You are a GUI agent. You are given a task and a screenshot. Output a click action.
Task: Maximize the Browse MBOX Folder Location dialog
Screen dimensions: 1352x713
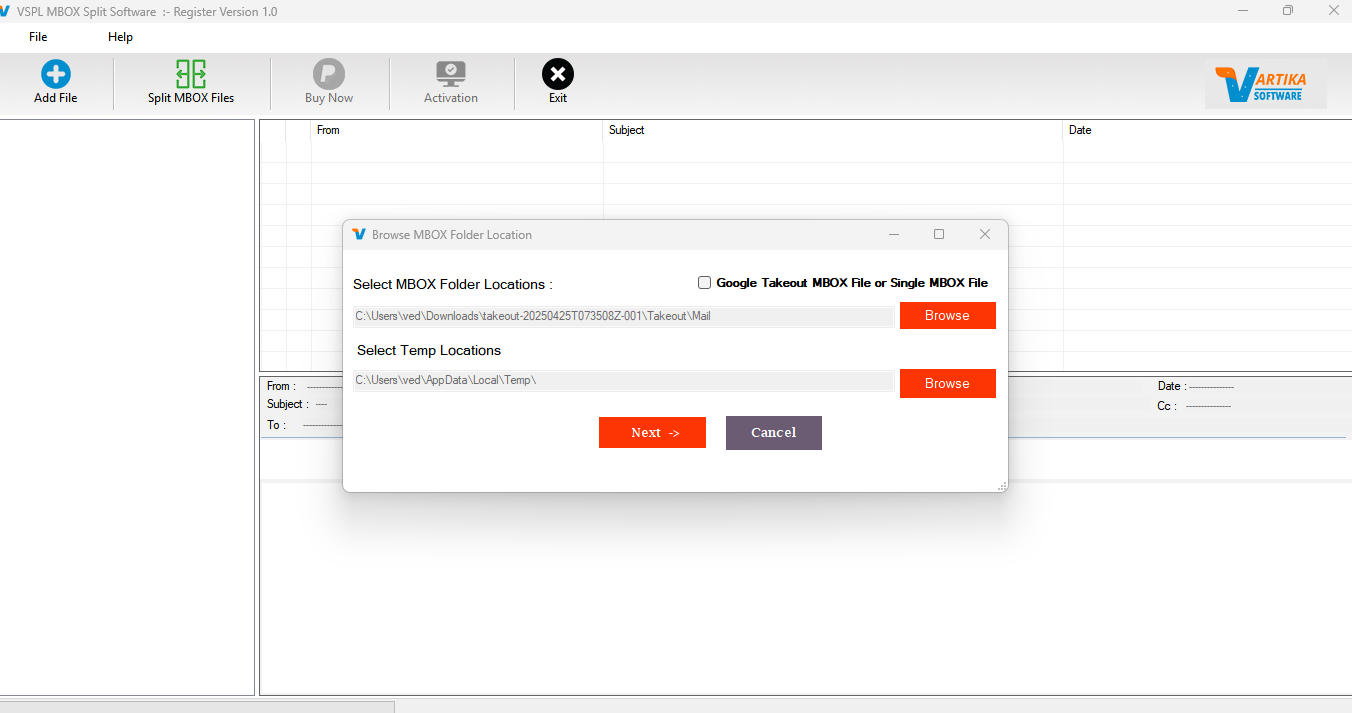tap(939, 234)
